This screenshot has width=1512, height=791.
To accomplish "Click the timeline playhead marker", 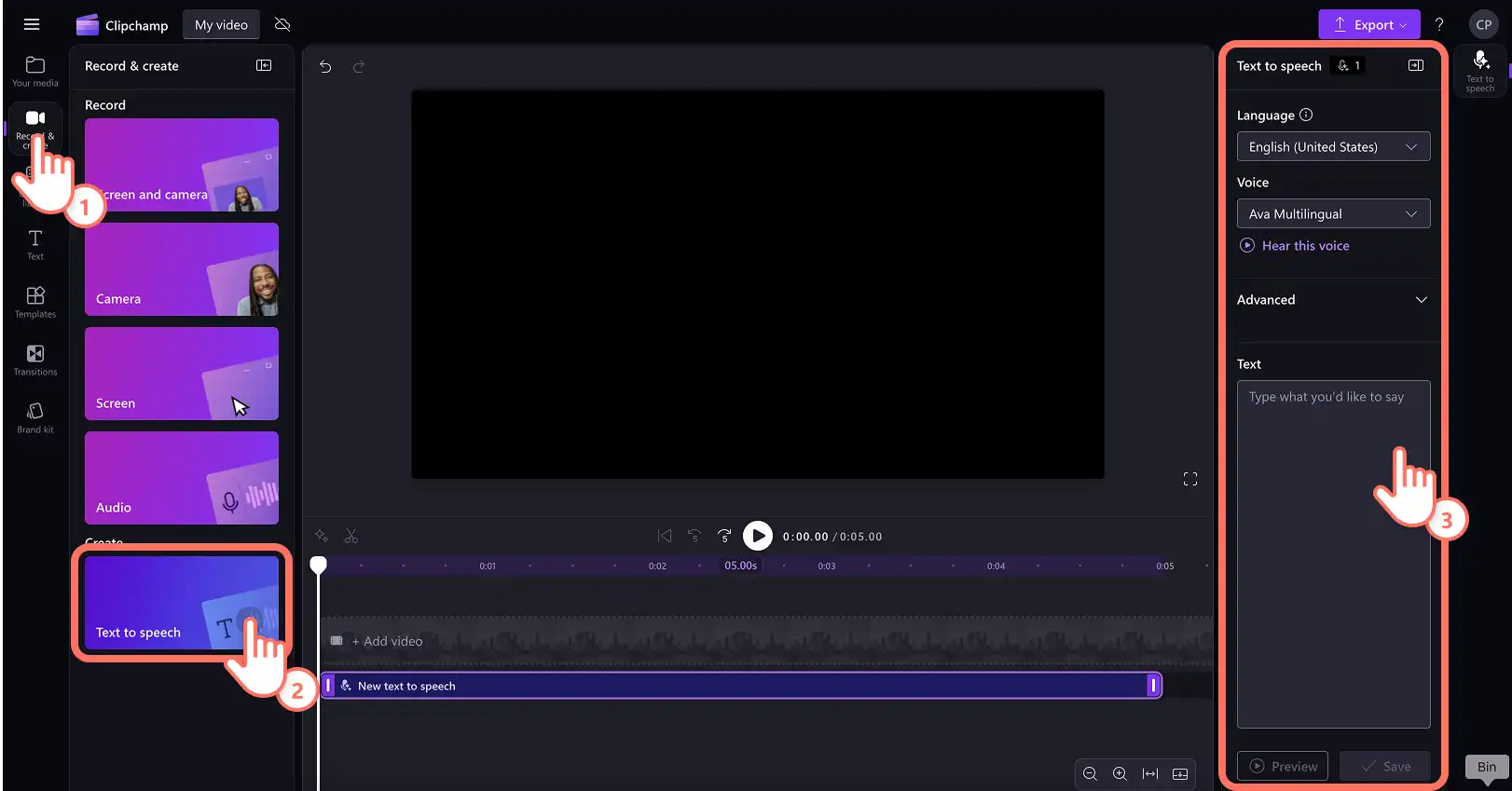I will tap(319, 565).
